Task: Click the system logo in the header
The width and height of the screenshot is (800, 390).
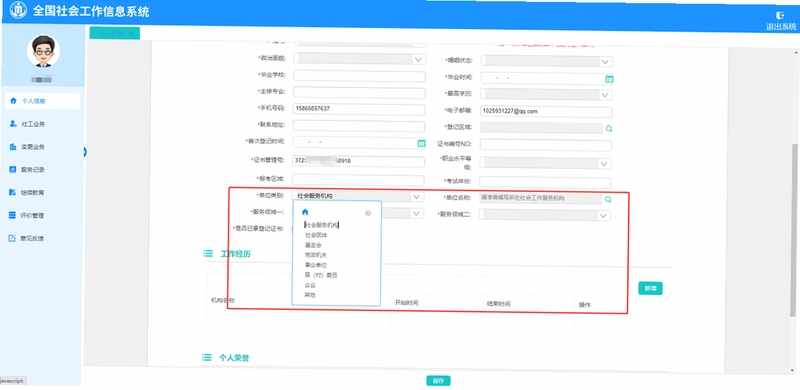Action: (18, 10)
